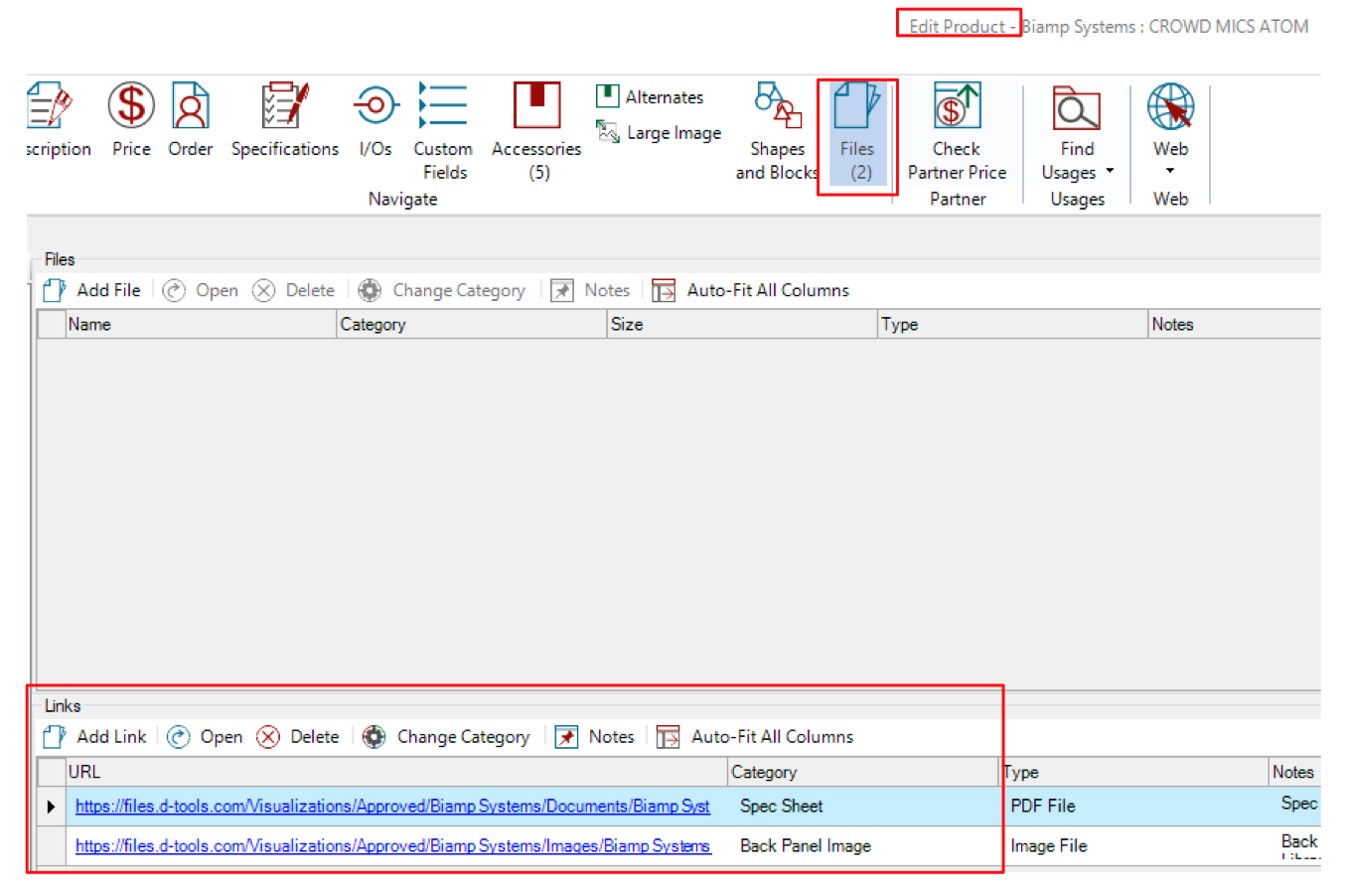Select the Back Panel Image category cell
1345x896 pixels.
(863, 845)
